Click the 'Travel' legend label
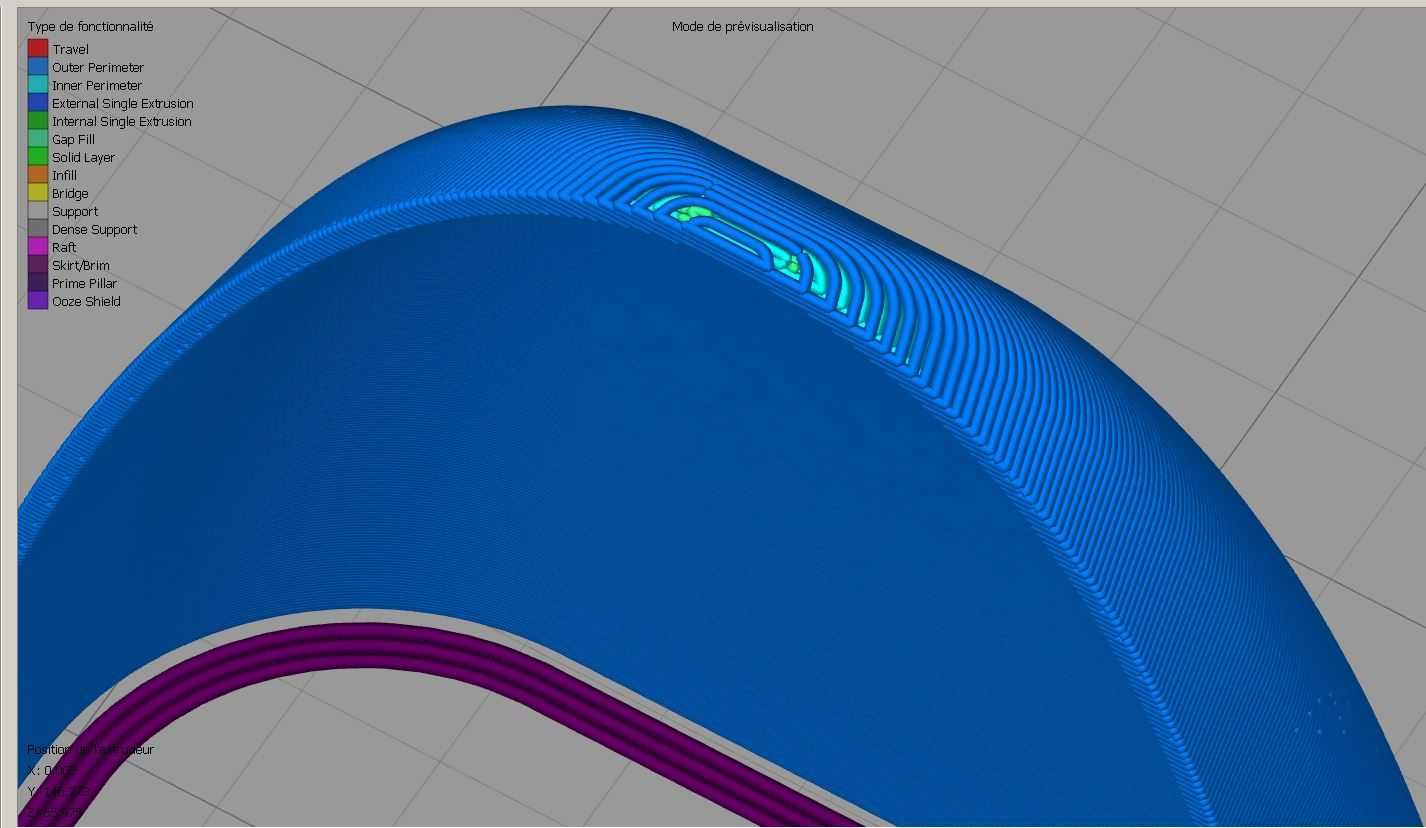1426x828 pixels. (x=70, y=49)
